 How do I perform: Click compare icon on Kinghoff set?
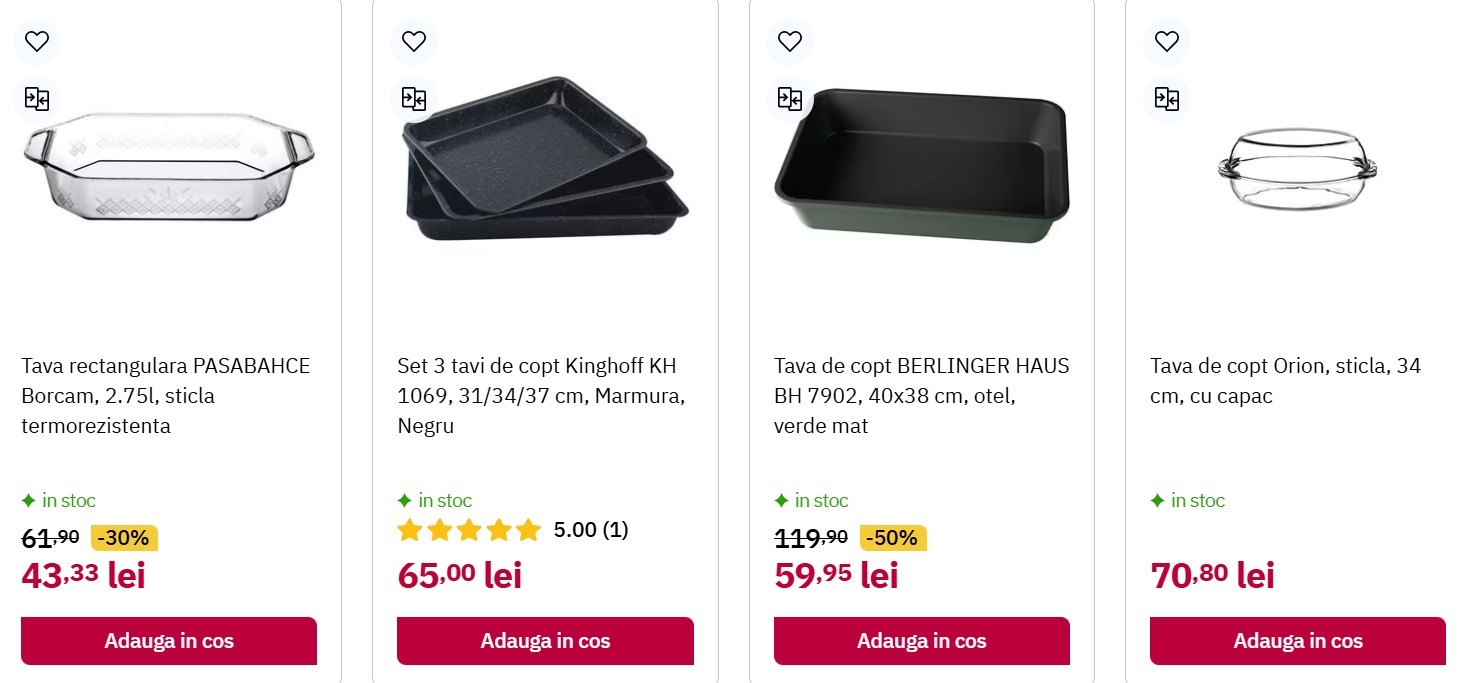413,98
